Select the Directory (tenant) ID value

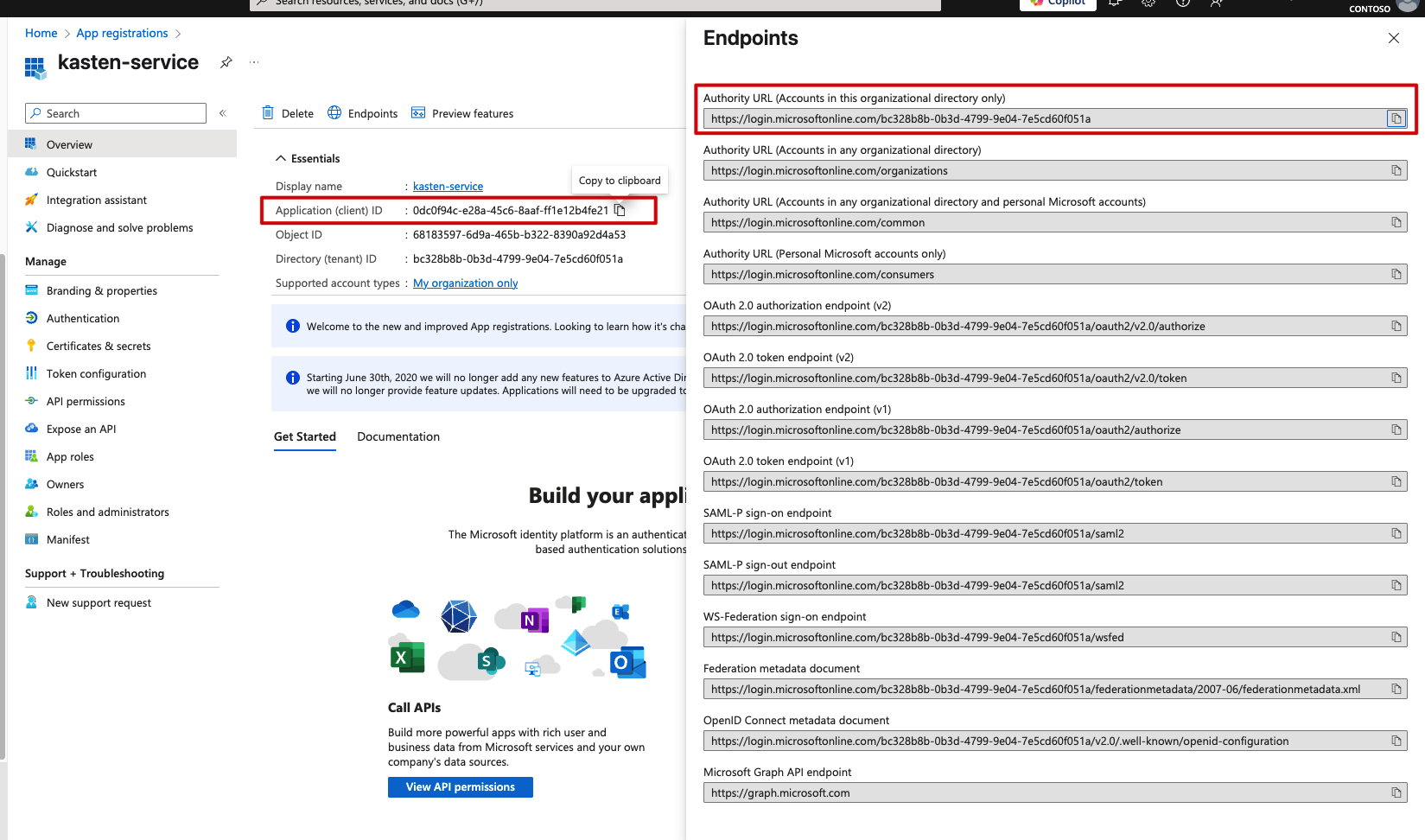(518, 258)
